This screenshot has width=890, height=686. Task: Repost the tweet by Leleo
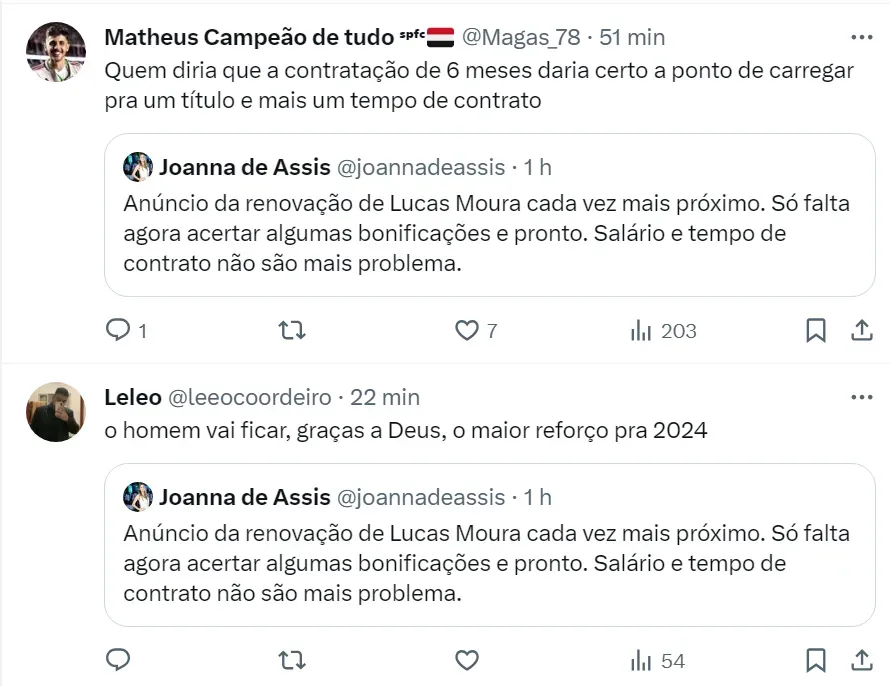click(291, 660)
